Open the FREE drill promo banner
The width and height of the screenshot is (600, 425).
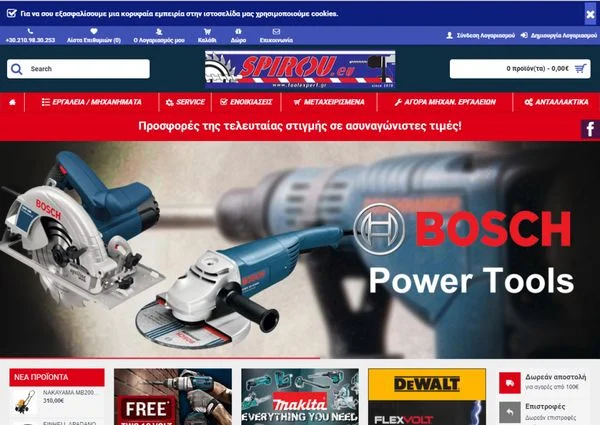point(173,397)
